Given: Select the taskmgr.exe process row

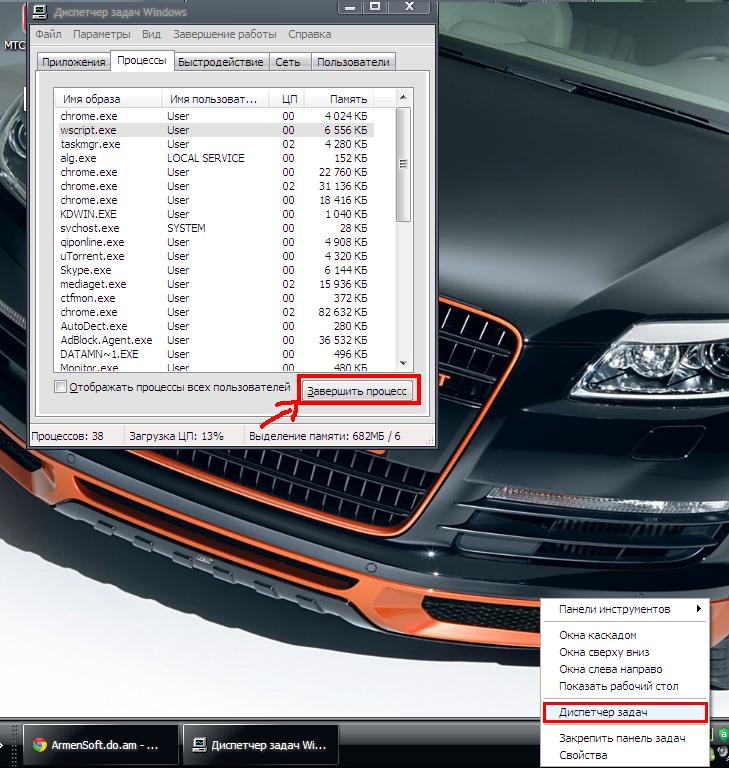Looking at the screenshot, I should pos(215,144).
